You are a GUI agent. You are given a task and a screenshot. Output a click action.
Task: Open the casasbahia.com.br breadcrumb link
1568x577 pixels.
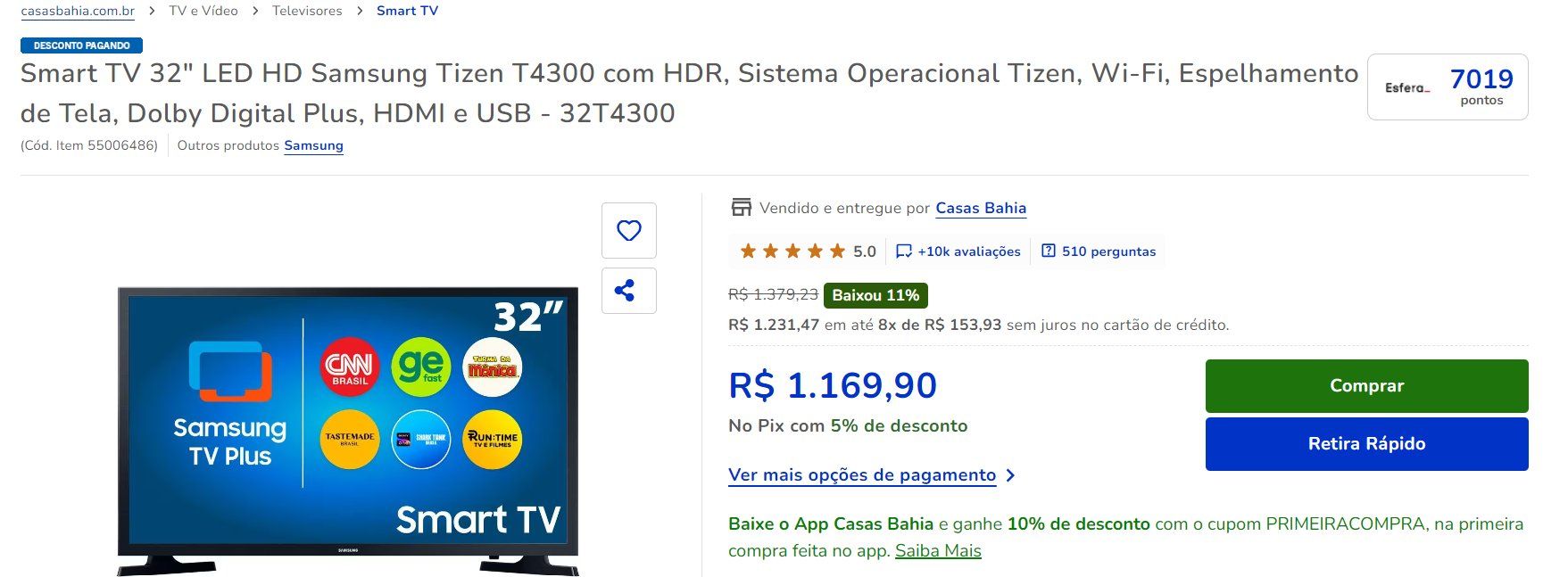coord(78,11)
